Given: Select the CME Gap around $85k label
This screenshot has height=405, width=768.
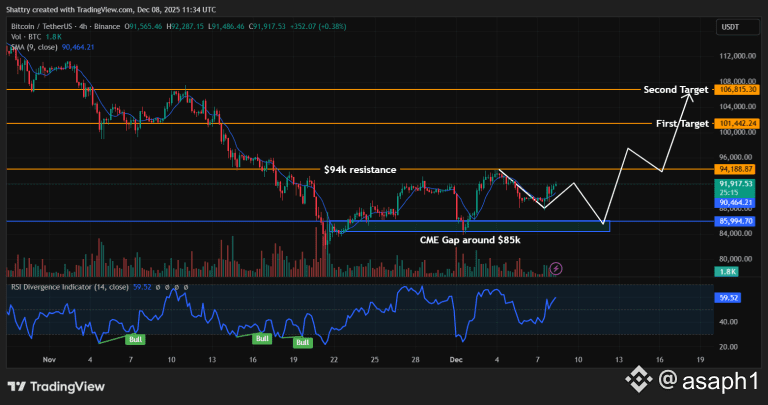Looking at the screenshot, I should [470, 240].
